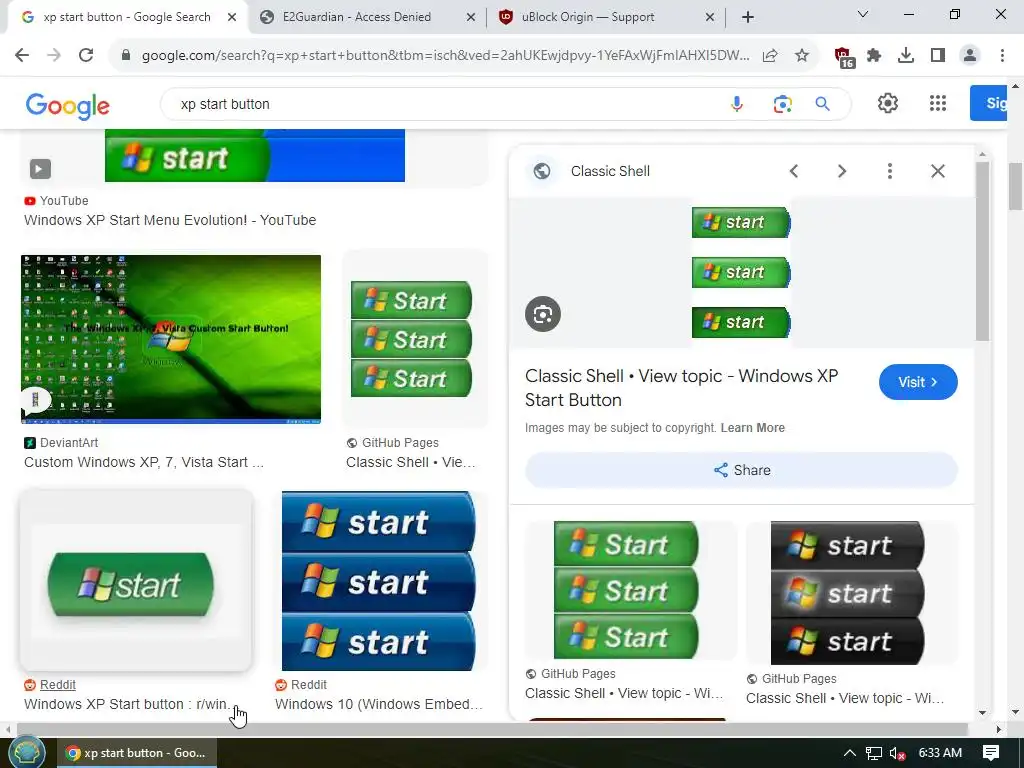The width and height of the screenshot is (1024, 768).
Task: Open the Learn More copyright link
Action: (752, 428)
